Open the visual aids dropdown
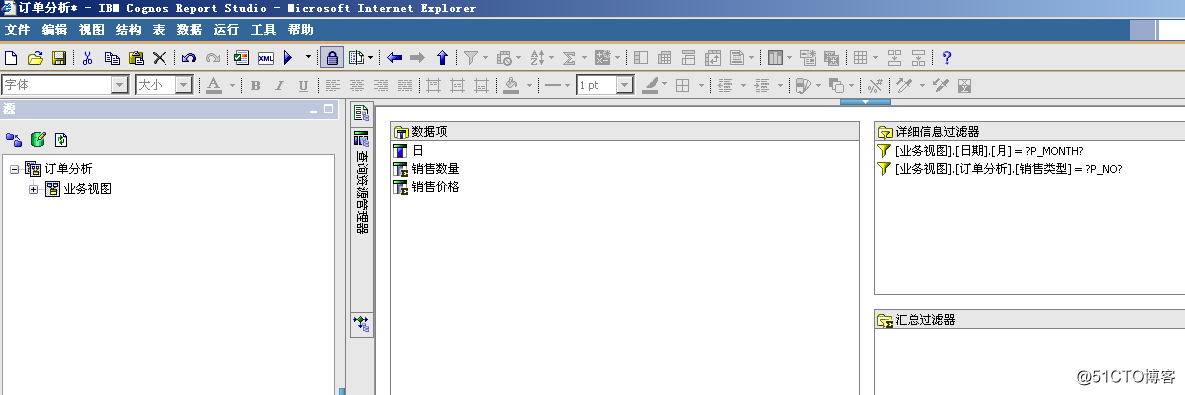 pos(370,57)
